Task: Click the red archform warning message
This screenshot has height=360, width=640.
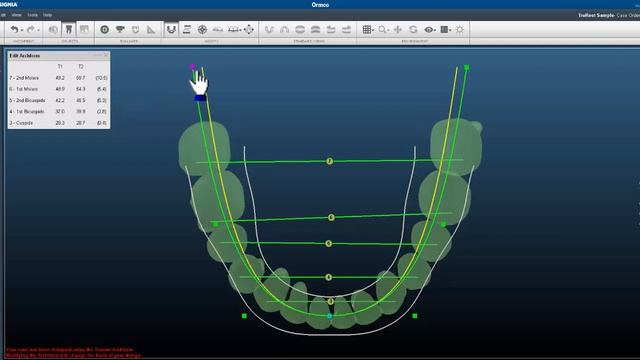Action: coord(73,353)
